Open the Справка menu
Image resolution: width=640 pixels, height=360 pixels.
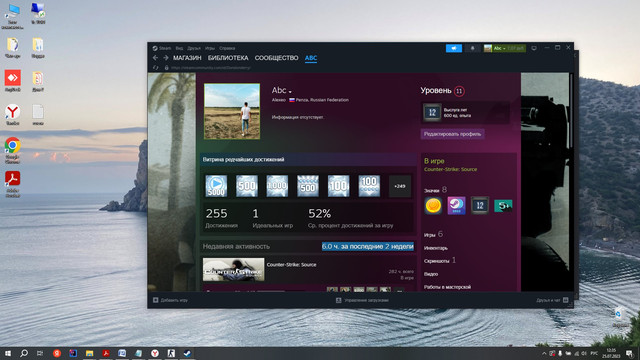(227, 48)
